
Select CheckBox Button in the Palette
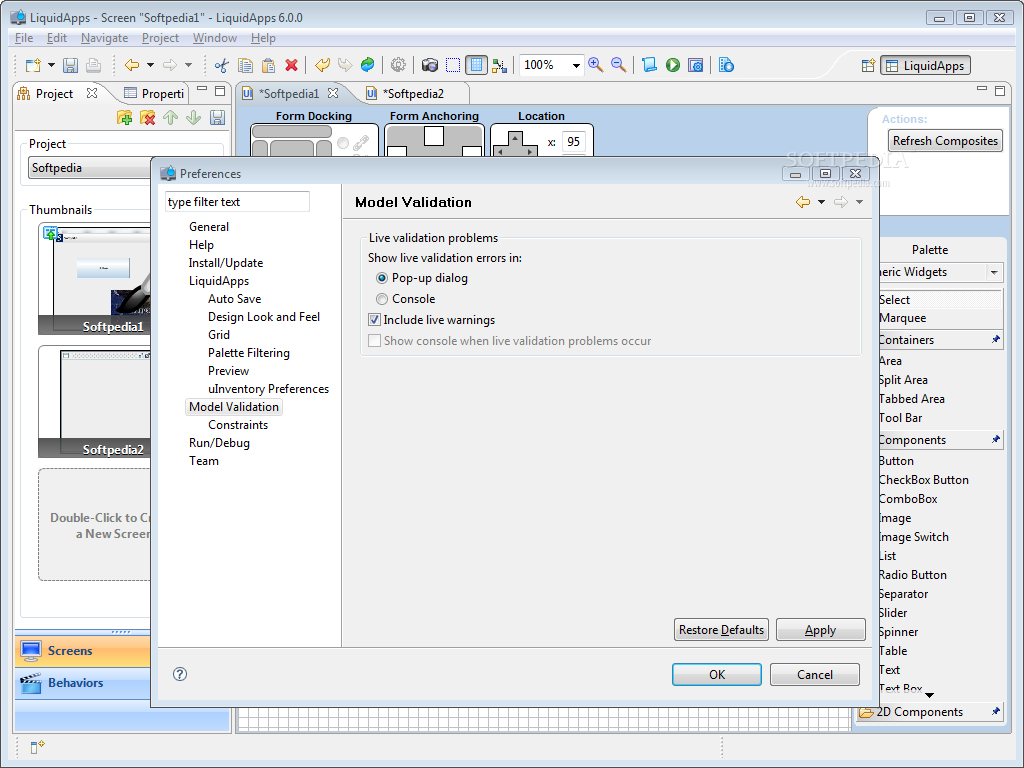click(923, 480)
